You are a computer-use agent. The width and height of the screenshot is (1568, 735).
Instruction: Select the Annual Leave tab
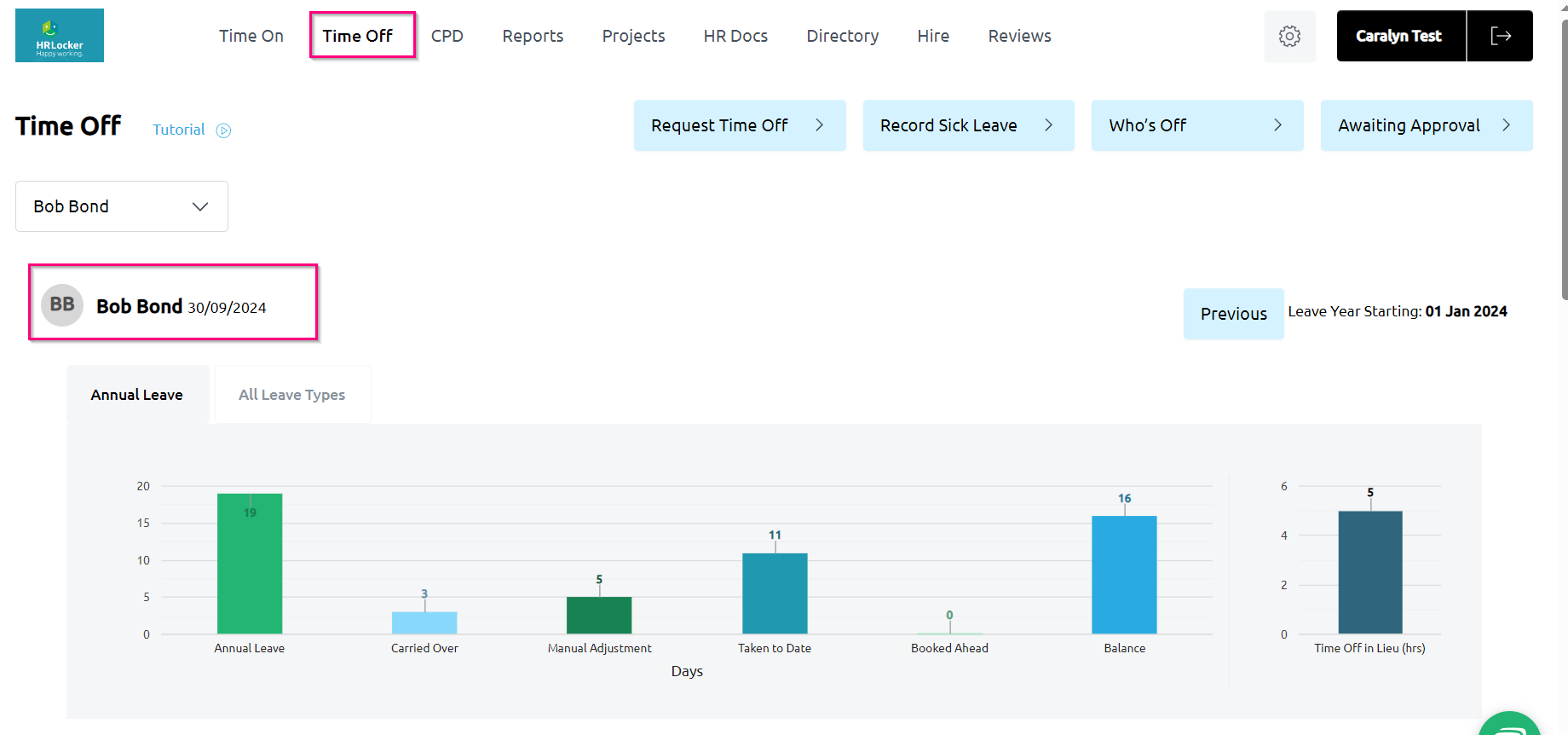point(137,395)
